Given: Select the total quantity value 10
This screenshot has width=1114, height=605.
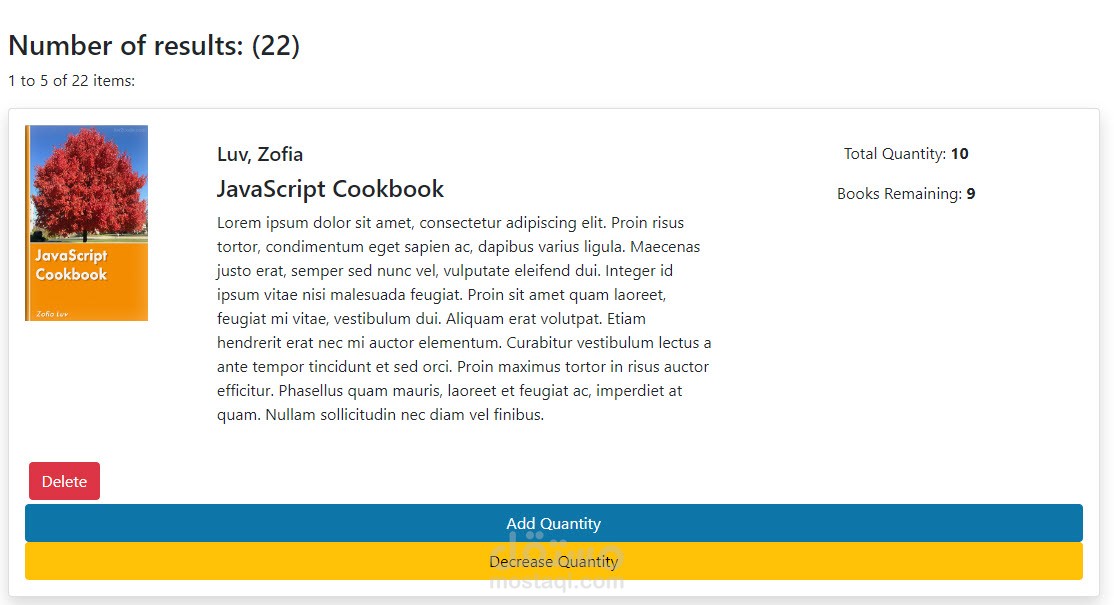Looking at the screenshot, I should [960, 154].
